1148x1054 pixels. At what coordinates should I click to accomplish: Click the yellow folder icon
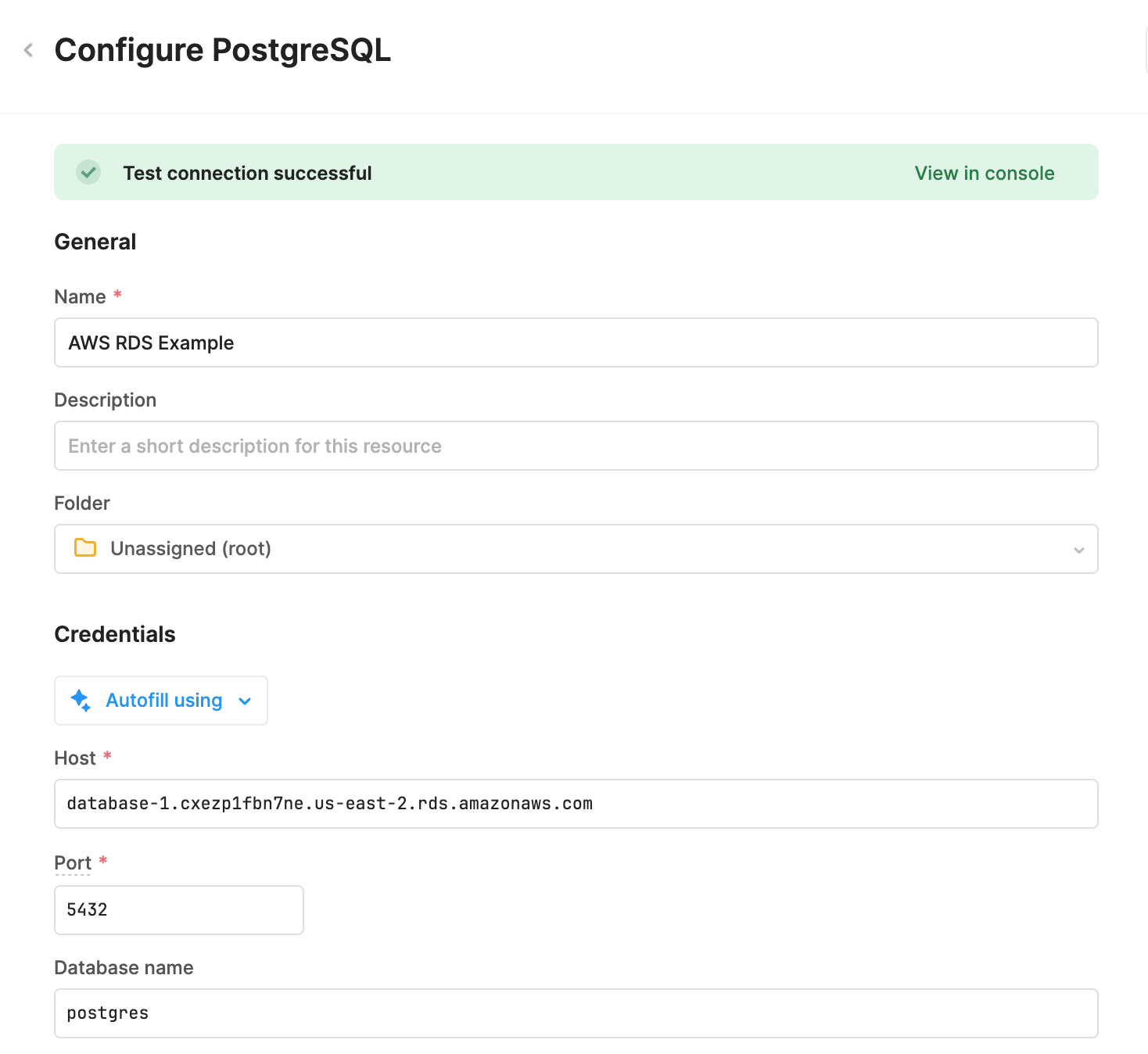[x=85, y=548]
